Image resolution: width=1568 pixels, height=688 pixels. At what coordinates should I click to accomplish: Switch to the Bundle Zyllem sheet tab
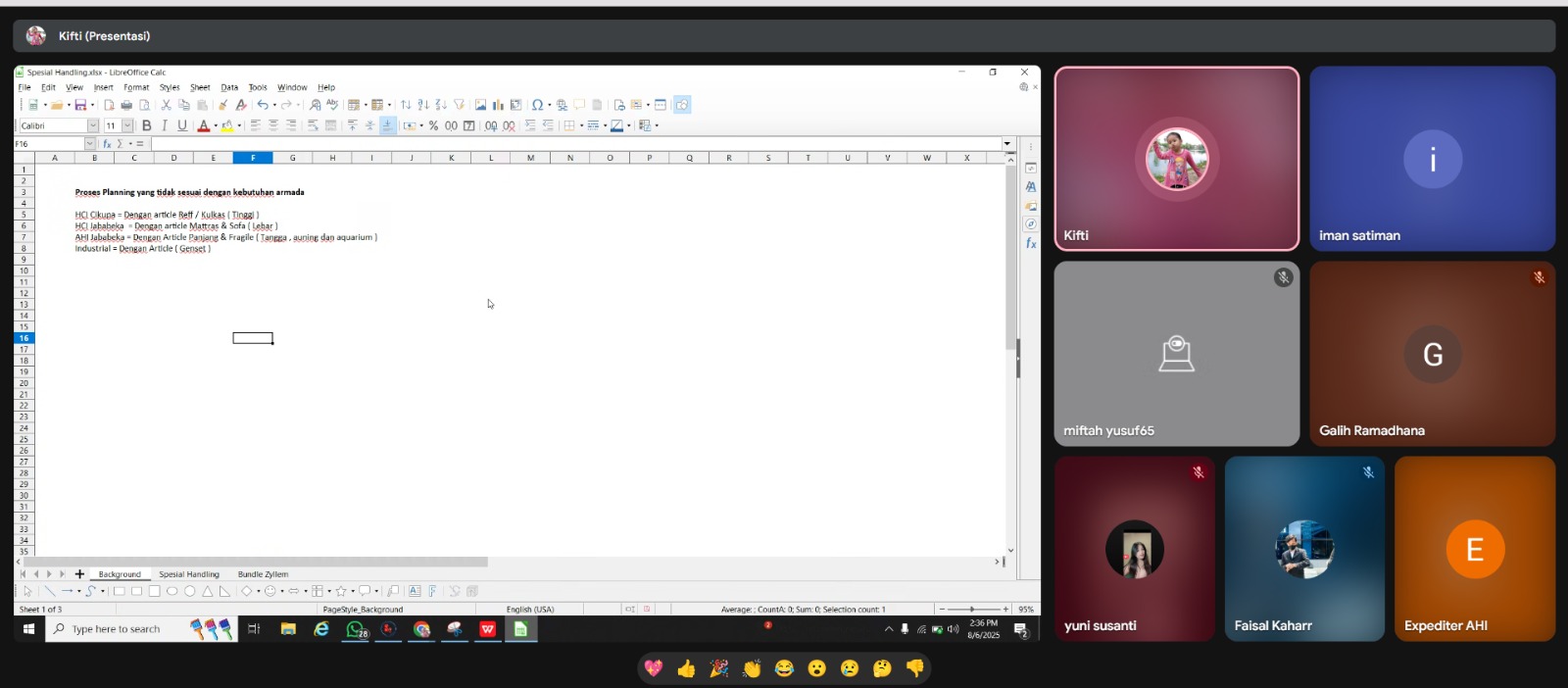pyautogui.click(x=263, y=574)
